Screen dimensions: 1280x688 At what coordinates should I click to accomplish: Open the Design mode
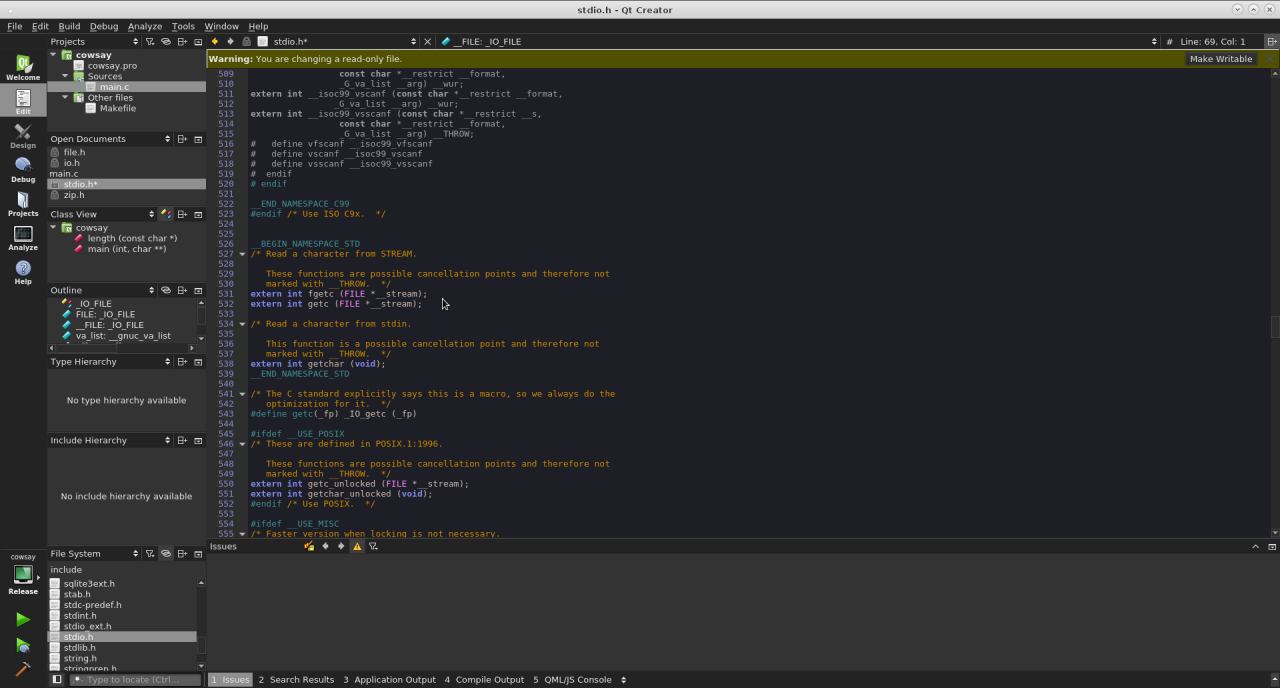coord(22,135)
